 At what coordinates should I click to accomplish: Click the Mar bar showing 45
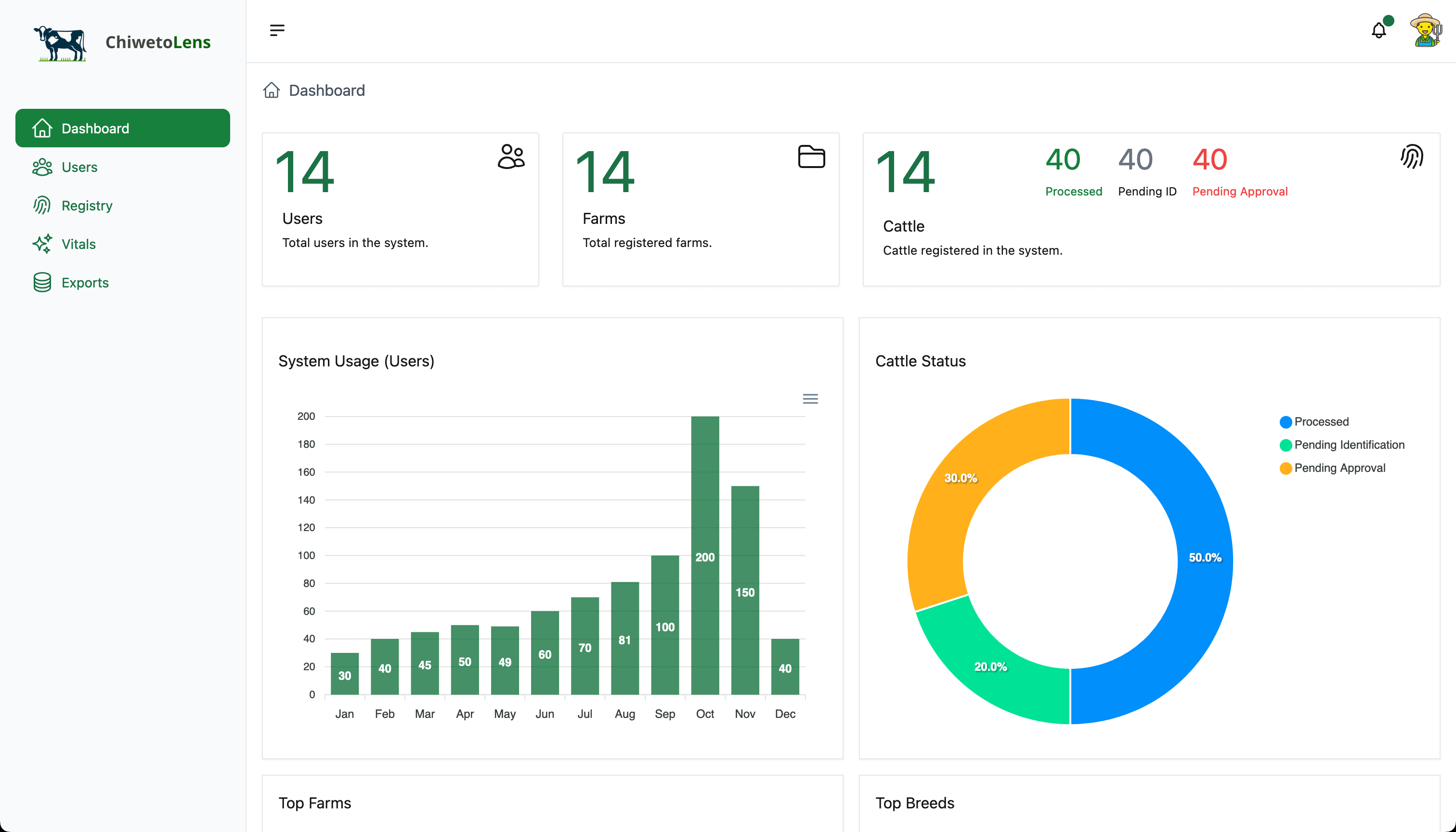[x=425, y=663]
